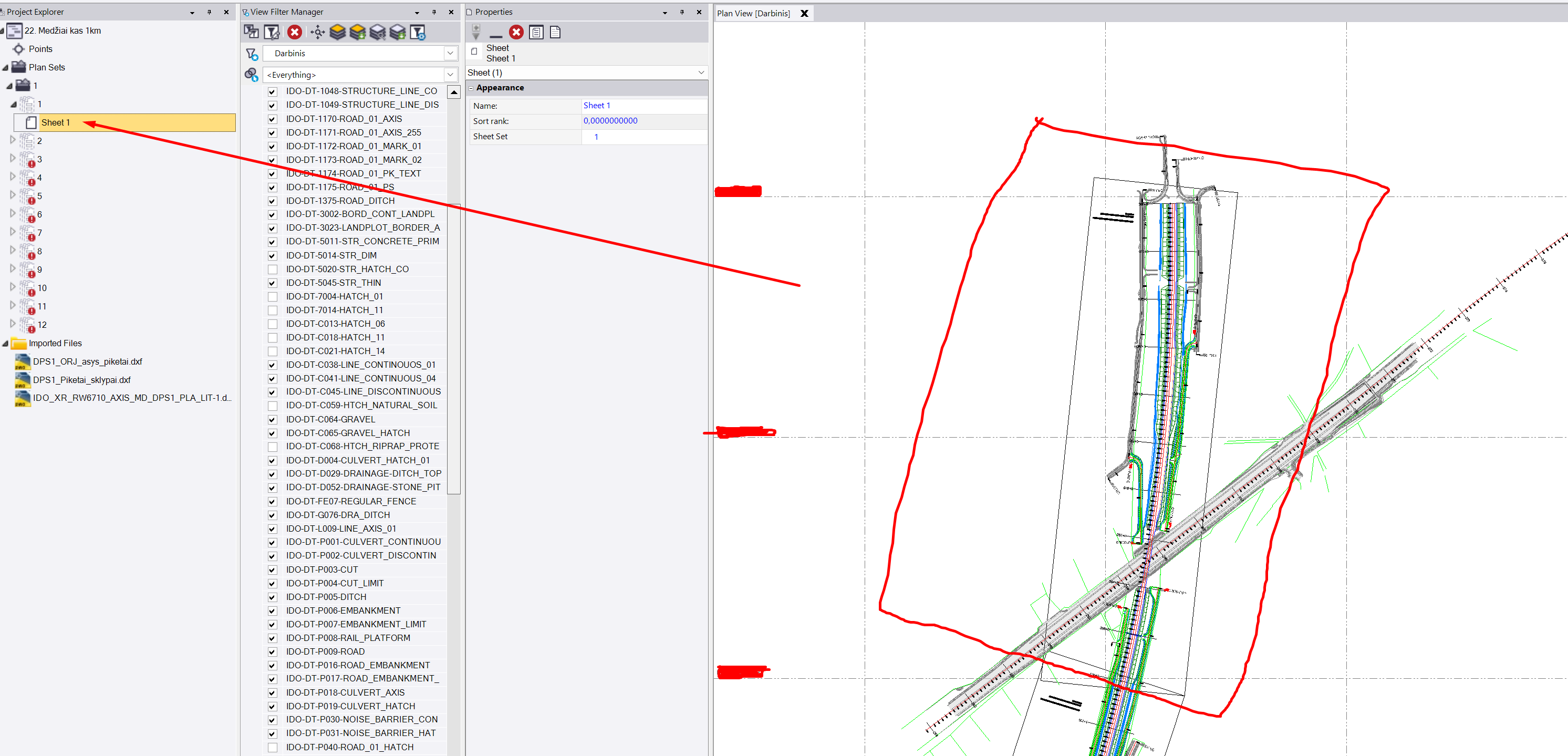Image resolution: width=1568 pixels, height=756 pixels.
Task: Click the blank page icon in Properties toolbar
Action: click(x=555, y=32)
